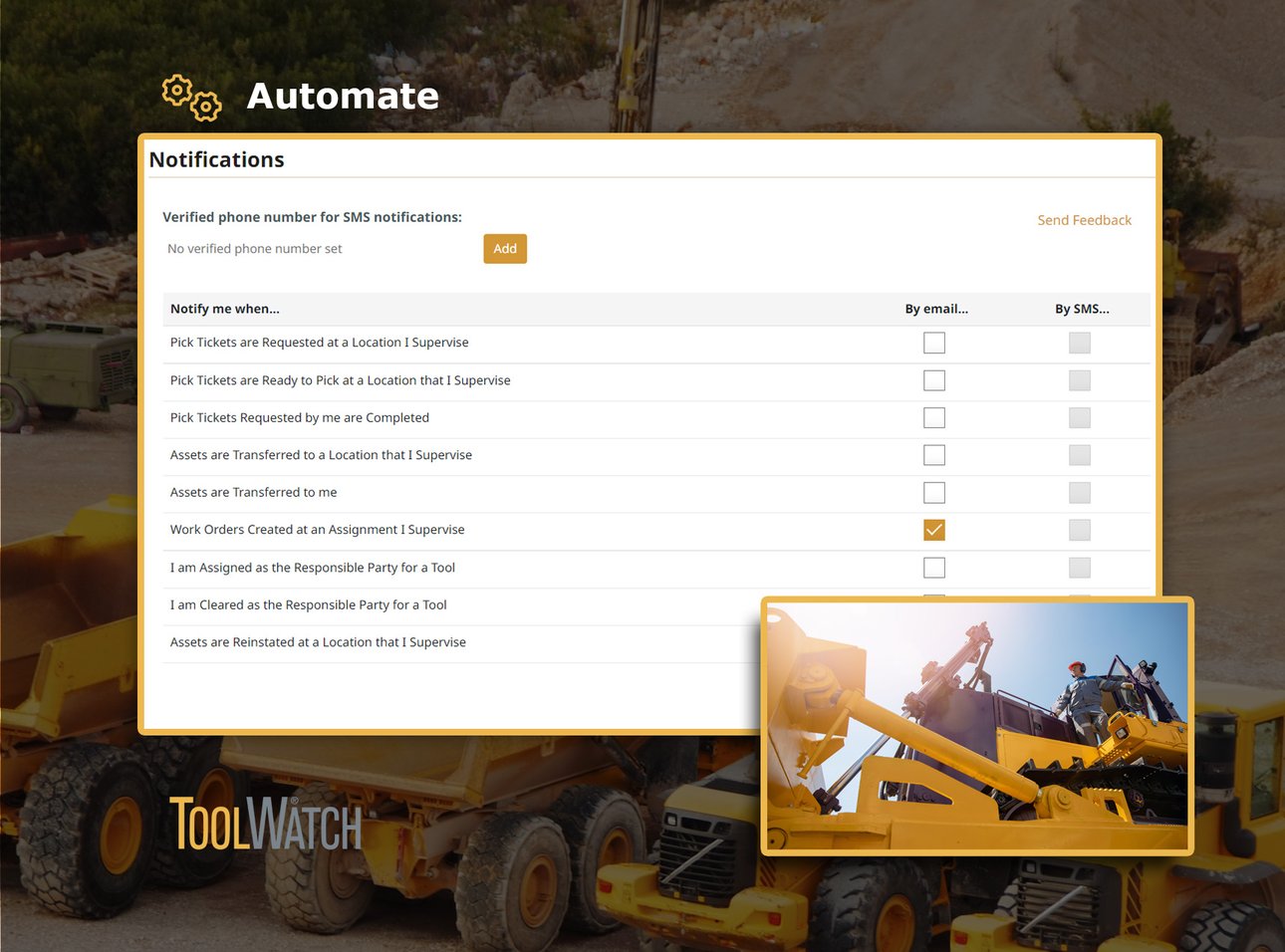This screenshot has width=1285, height=952.
Task: Enable SMS for Assets Transferred to me
Action: coord(1080,492)
